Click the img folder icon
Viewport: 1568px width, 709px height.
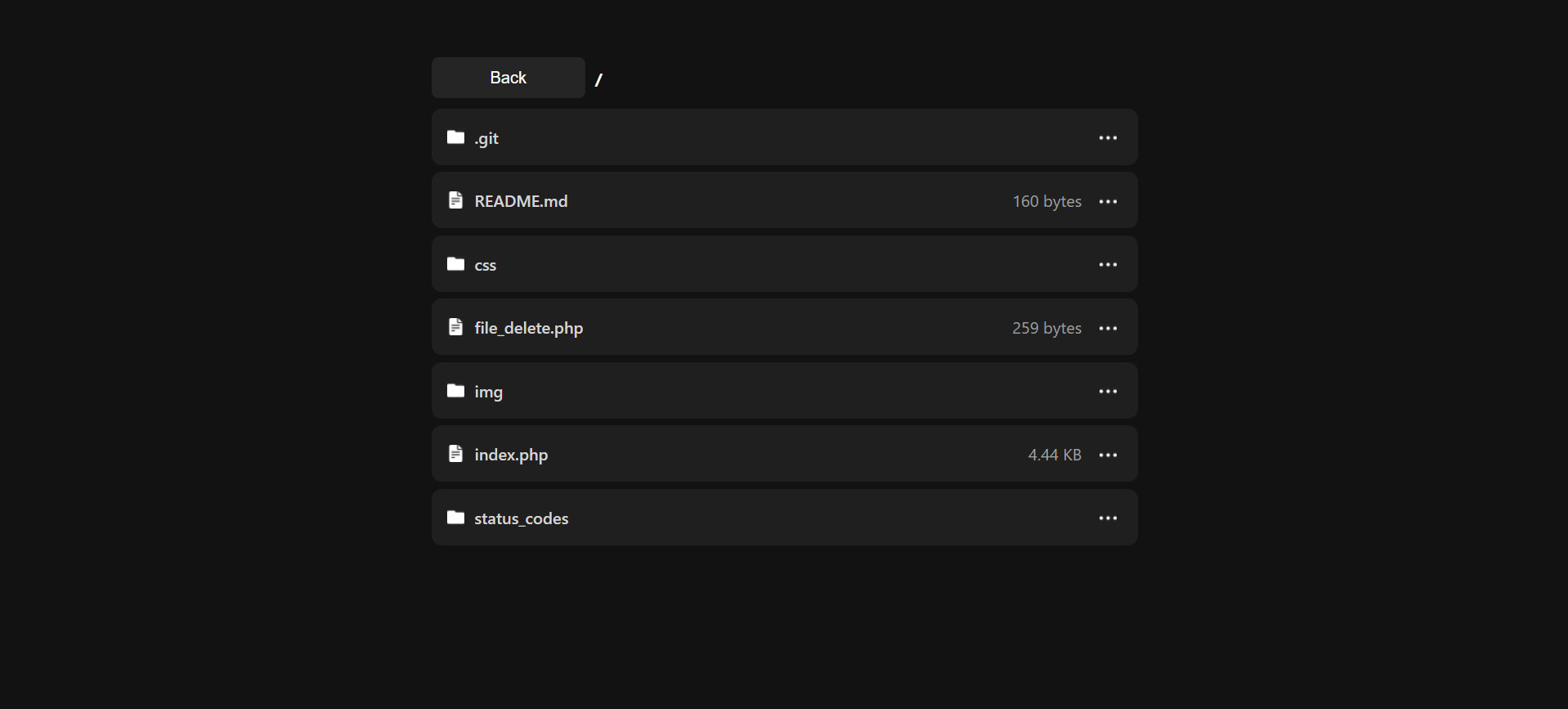[x=455, y=391]
